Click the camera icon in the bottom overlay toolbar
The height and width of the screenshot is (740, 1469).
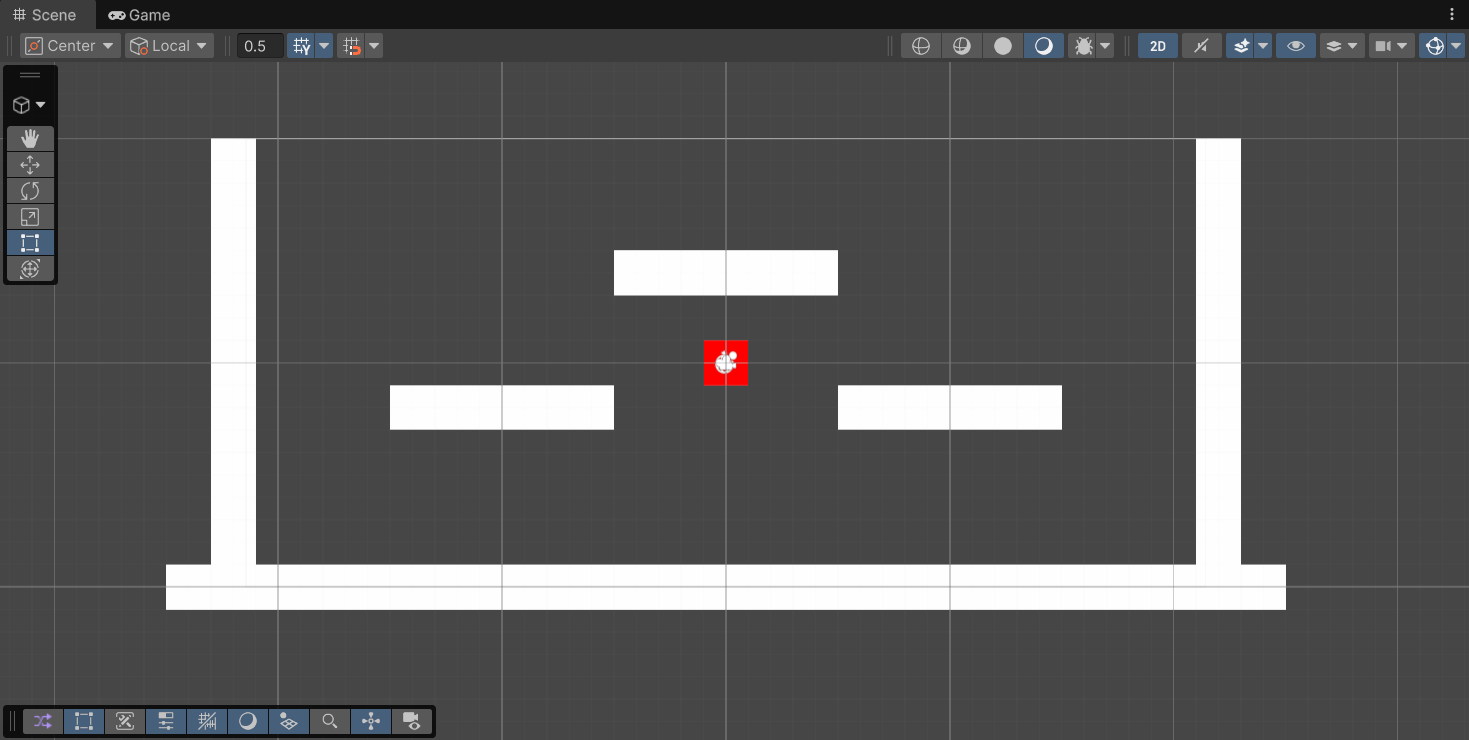[411, 721]
